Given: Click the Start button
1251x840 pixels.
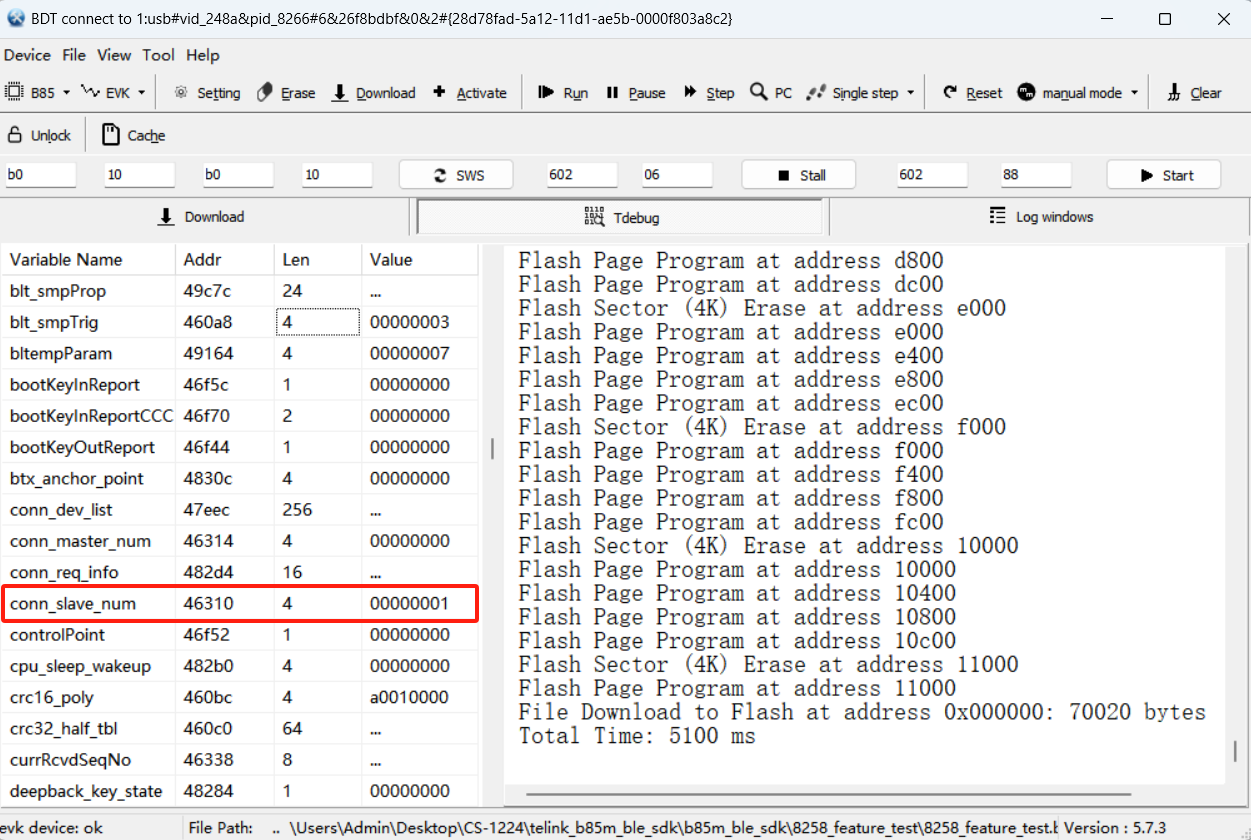Looking at the screenshot, I should [x=1164, y=175].
